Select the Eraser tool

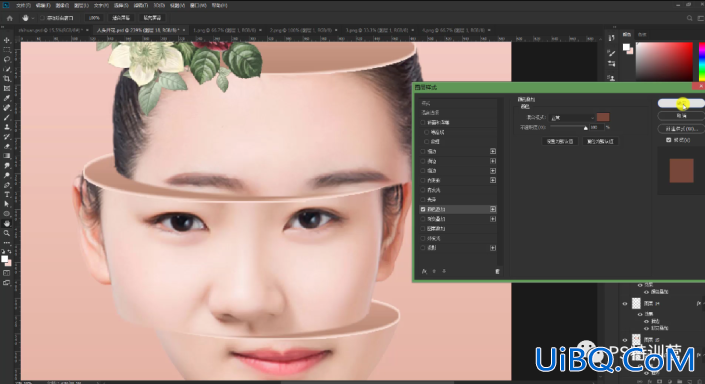(7, 147)
